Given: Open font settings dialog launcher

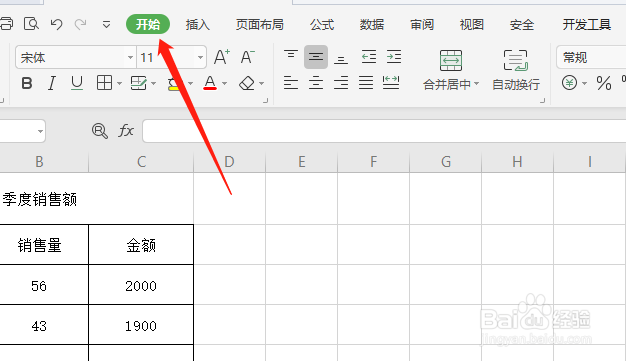Looking at the screenshot, I should pyautogui.click(x=266, y=101).
